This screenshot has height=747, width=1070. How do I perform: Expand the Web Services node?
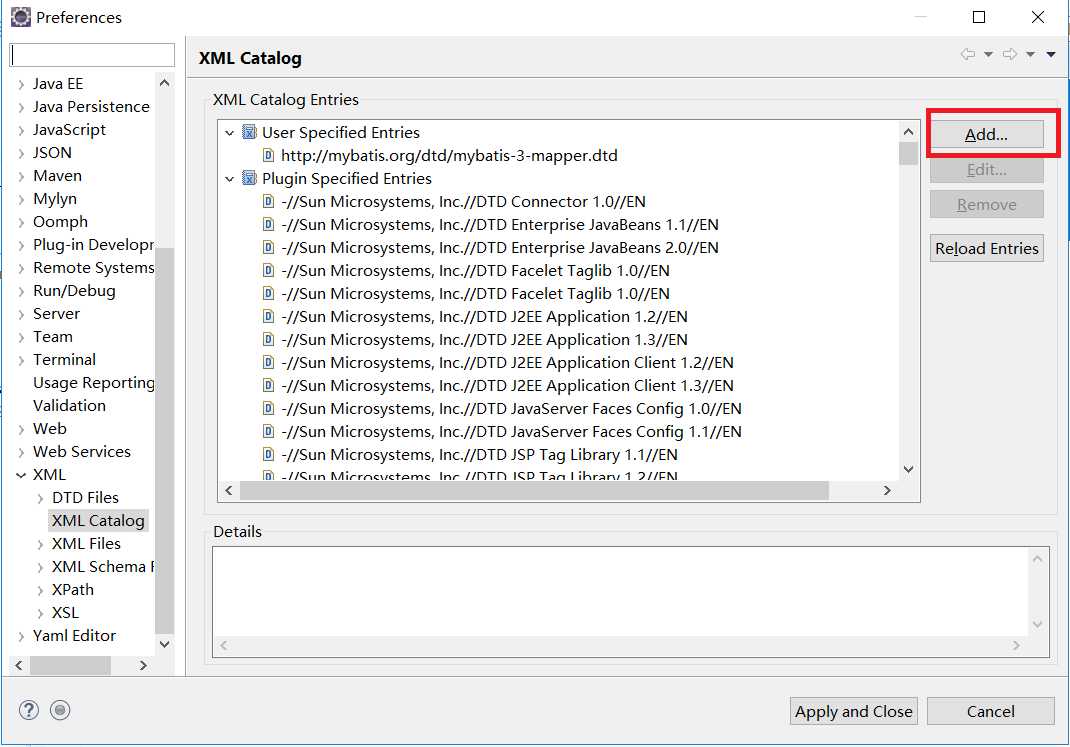[x=21, y=452]
